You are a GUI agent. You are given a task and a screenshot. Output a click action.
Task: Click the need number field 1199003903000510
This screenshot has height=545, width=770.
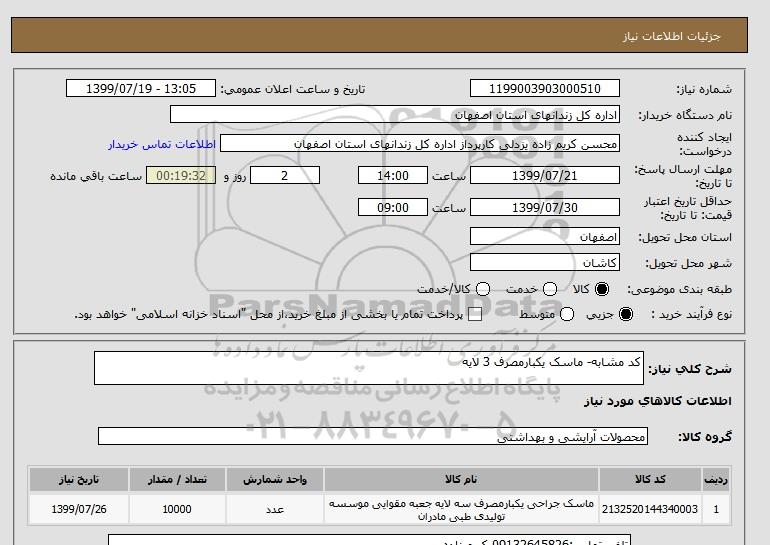(x=545, y=88)
